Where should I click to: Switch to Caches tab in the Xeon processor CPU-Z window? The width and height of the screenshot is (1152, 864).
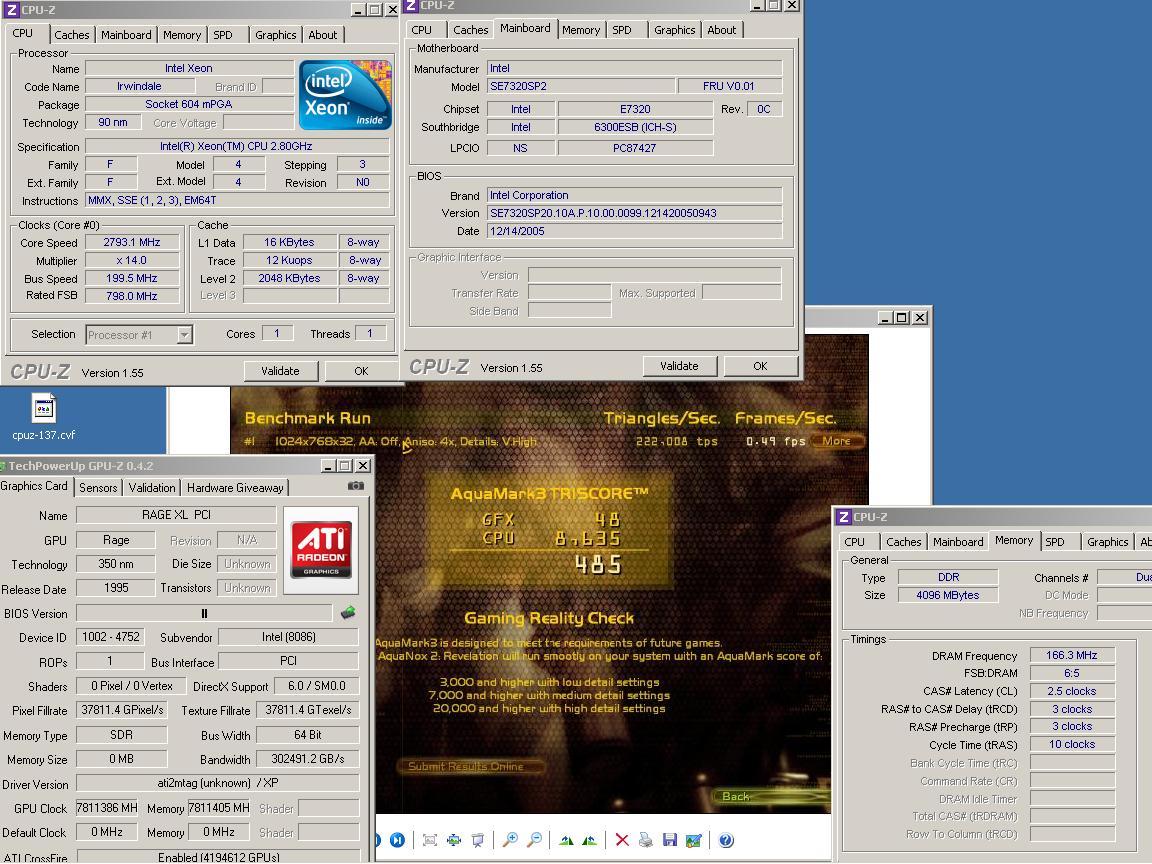point(72,35)
